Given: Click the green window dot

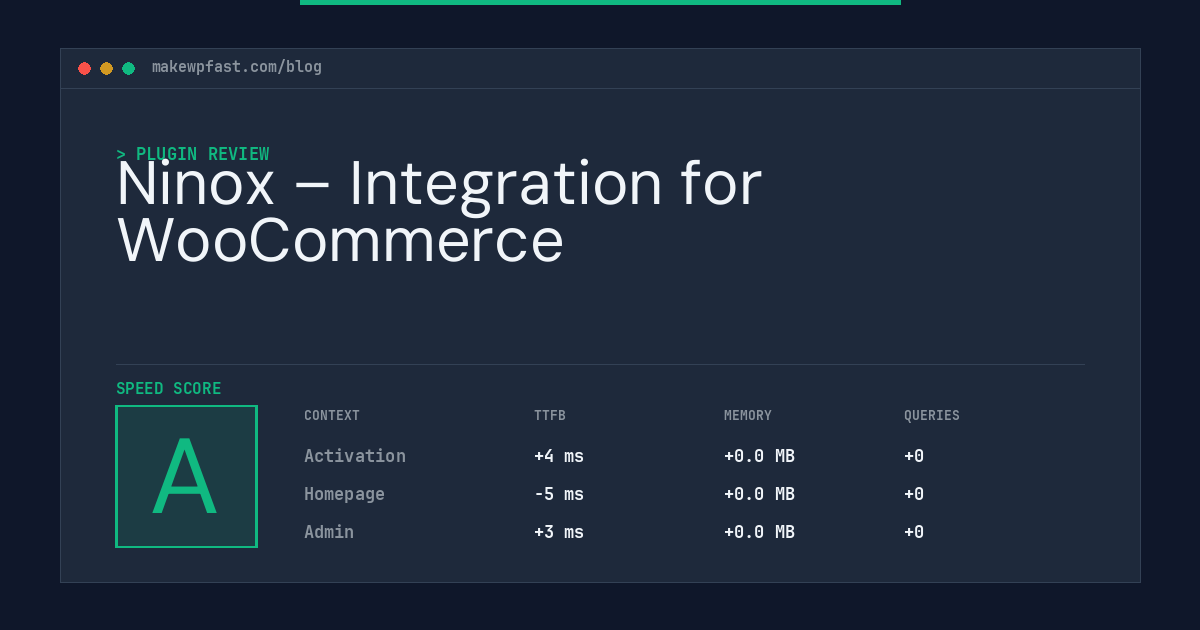Looking at the screenshot, I should click(x=128, y=68).
